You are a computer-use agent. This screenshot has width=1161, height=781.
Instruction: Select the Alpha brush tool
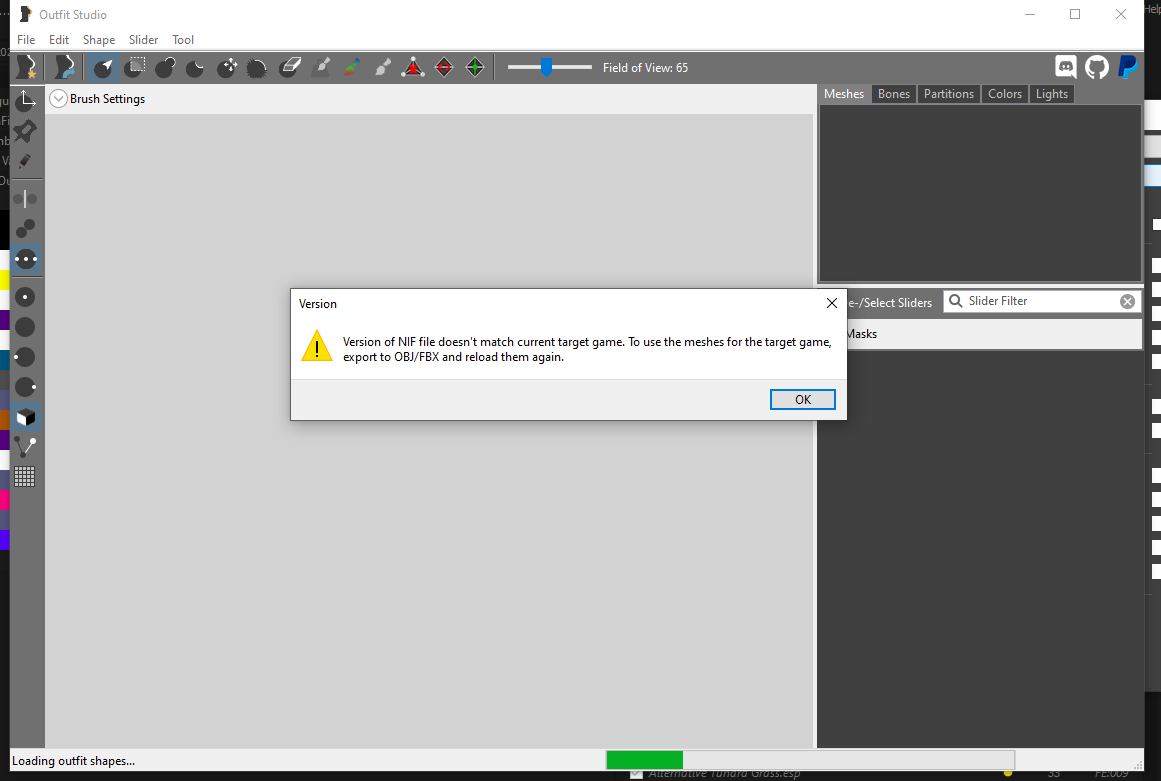[382, 67]
